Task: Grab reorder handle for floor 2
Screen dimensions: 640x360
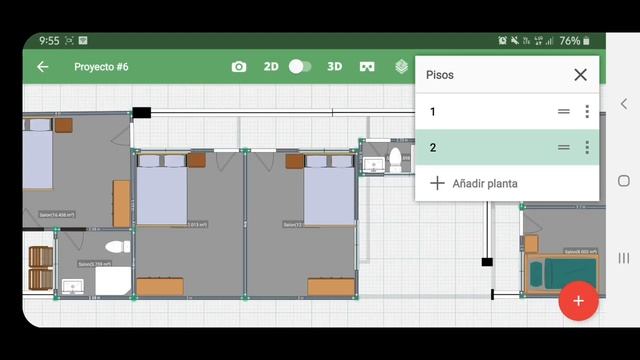Action: coord(564,147)
